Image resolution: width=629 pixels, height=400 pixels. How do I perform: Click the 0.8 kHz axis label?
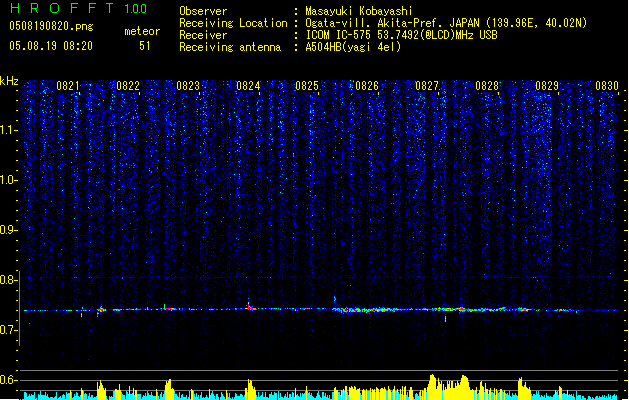coord(9,280)
